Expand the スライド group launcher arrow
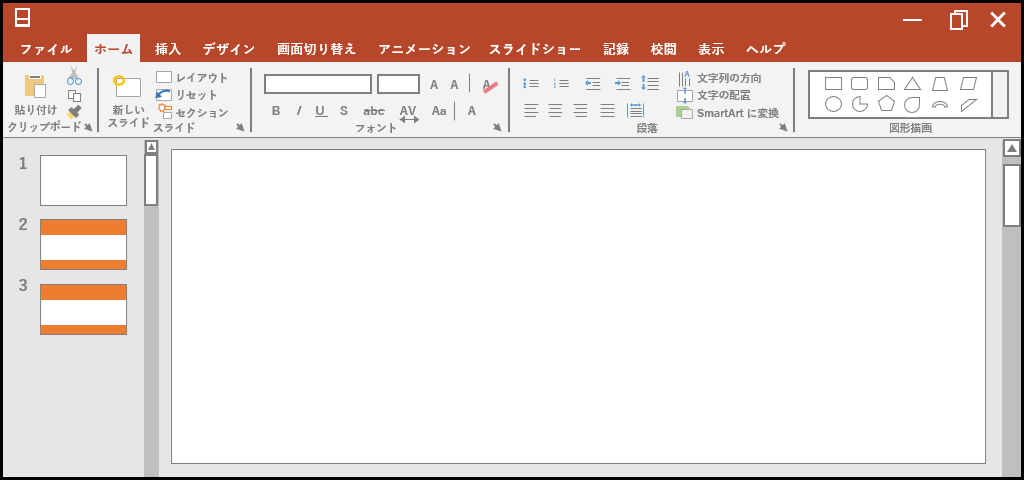Screen dimensions: 1024x480 click(240, 127)
